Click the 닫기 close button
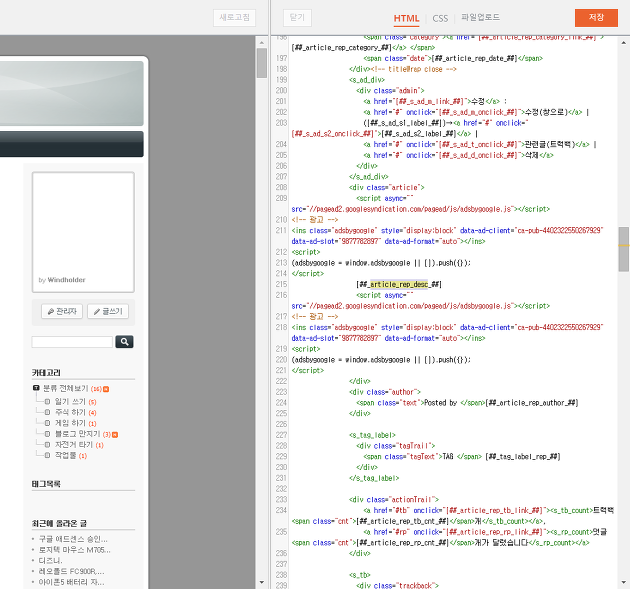 [297, 18]
